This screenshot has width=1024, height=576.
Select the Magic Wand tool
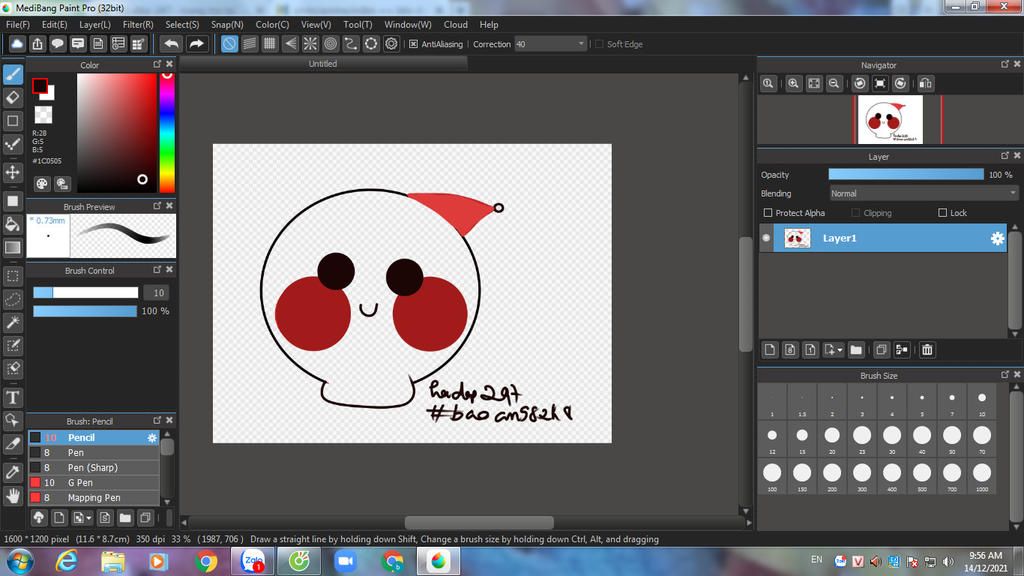coord(13,323)
